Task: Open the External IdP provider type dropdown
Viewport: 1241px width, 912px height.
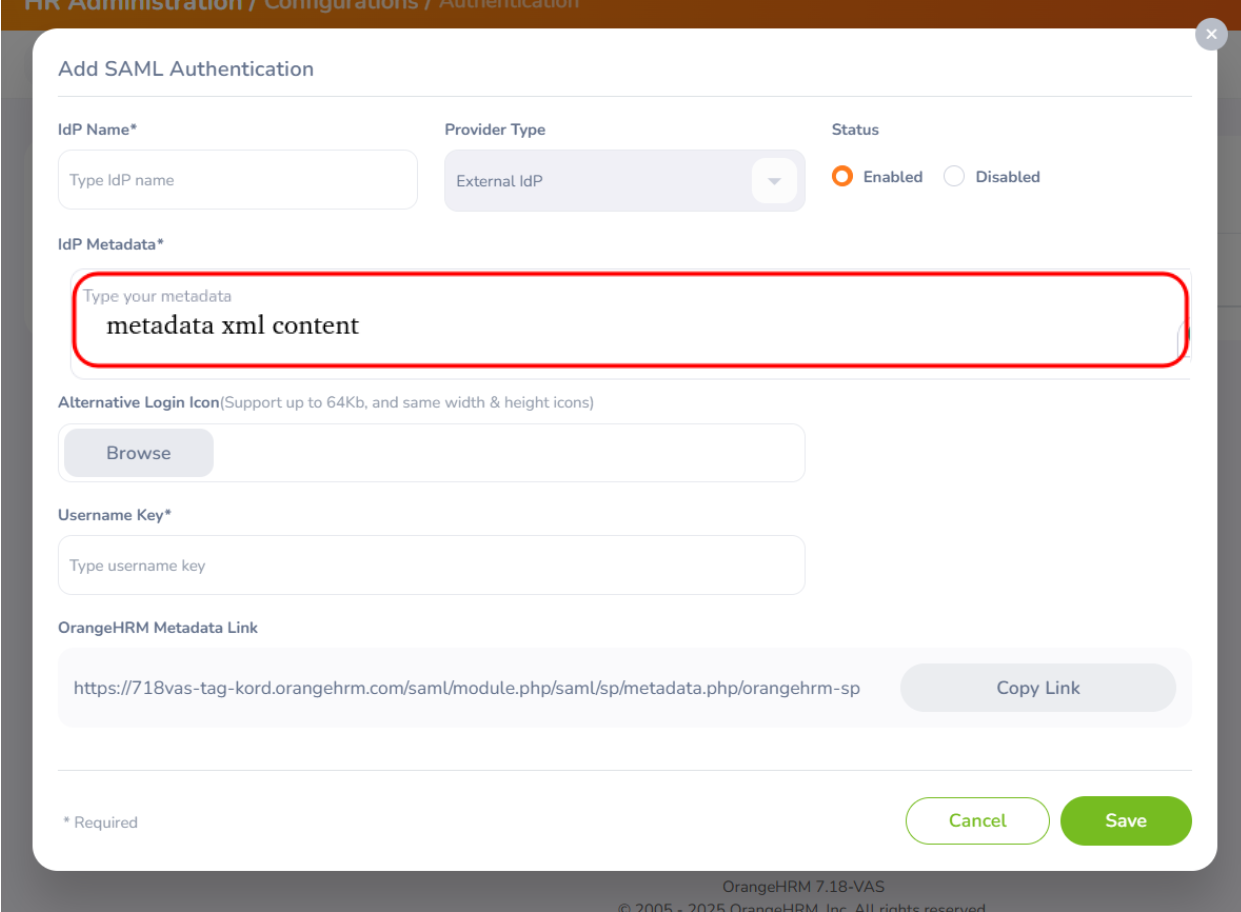Action: pyautogui.click(x=600, y=181)
